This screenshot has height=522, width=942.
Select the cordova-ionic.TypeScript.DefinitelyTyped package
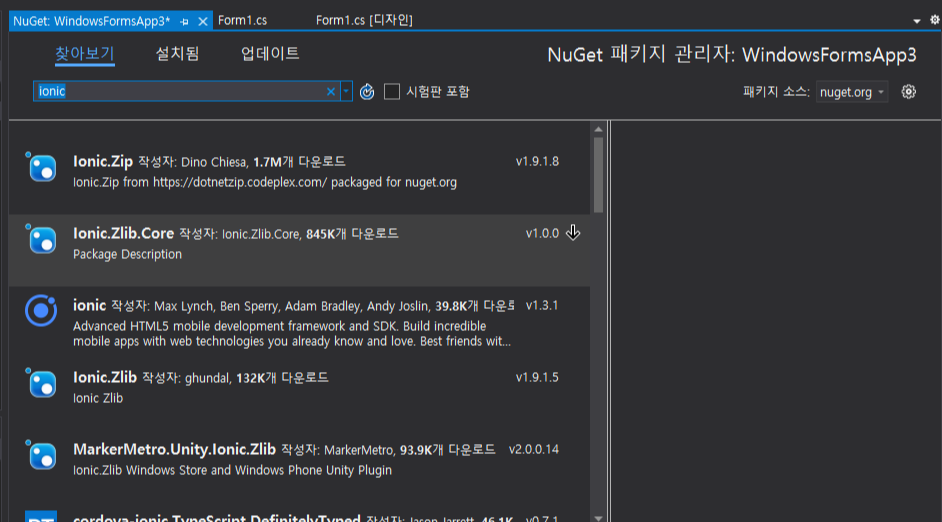(x=217, y=518)
